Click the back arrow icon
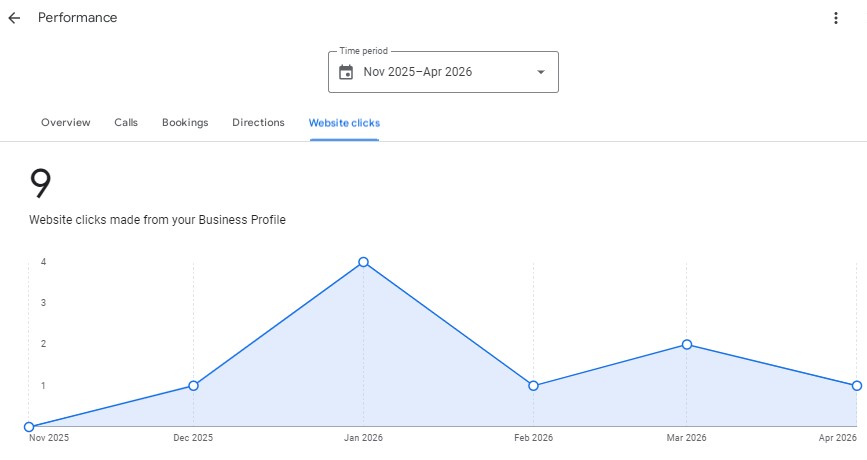 coord(14,18)
